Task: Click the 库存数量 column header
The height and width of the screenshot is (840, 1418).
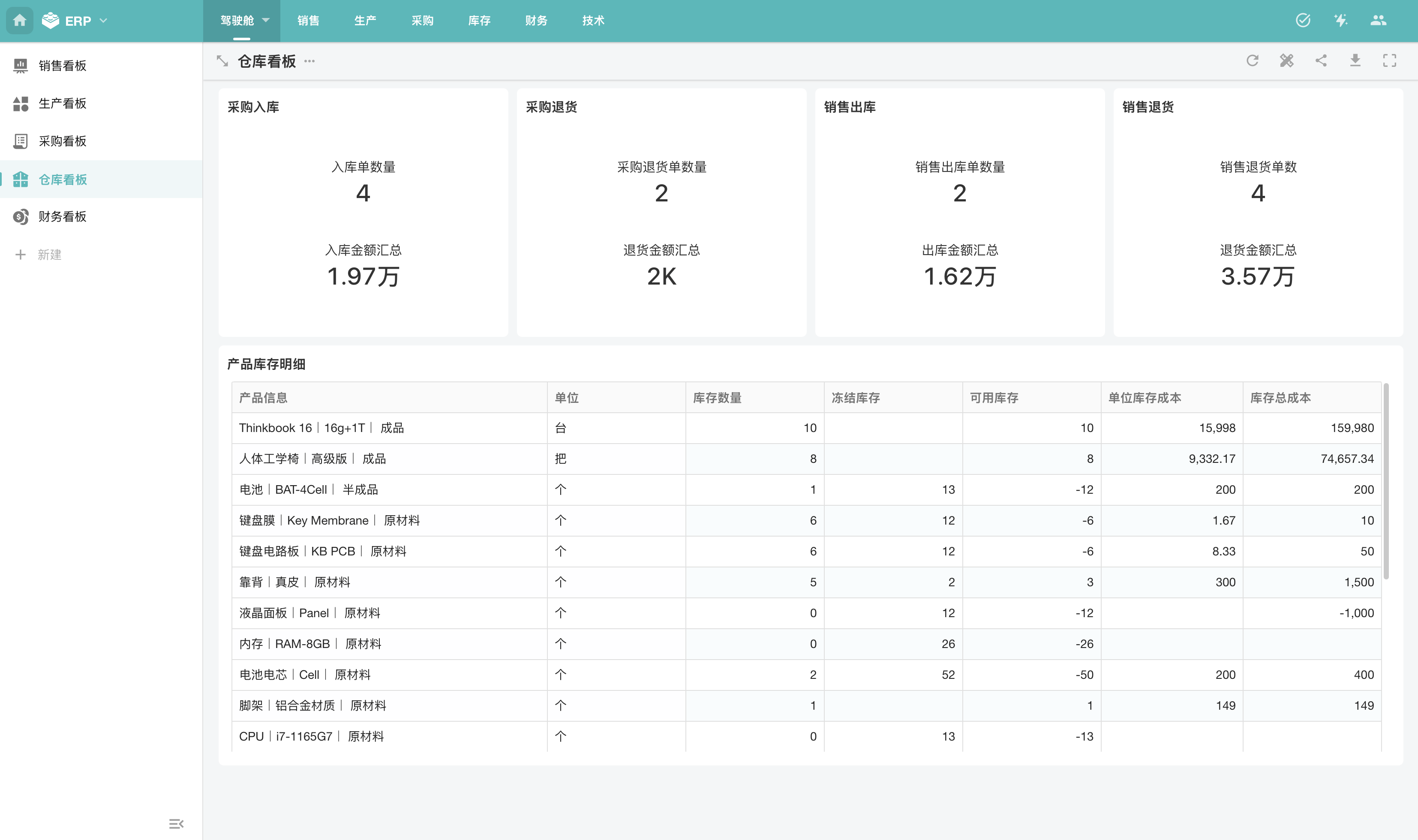Action: 717,398
